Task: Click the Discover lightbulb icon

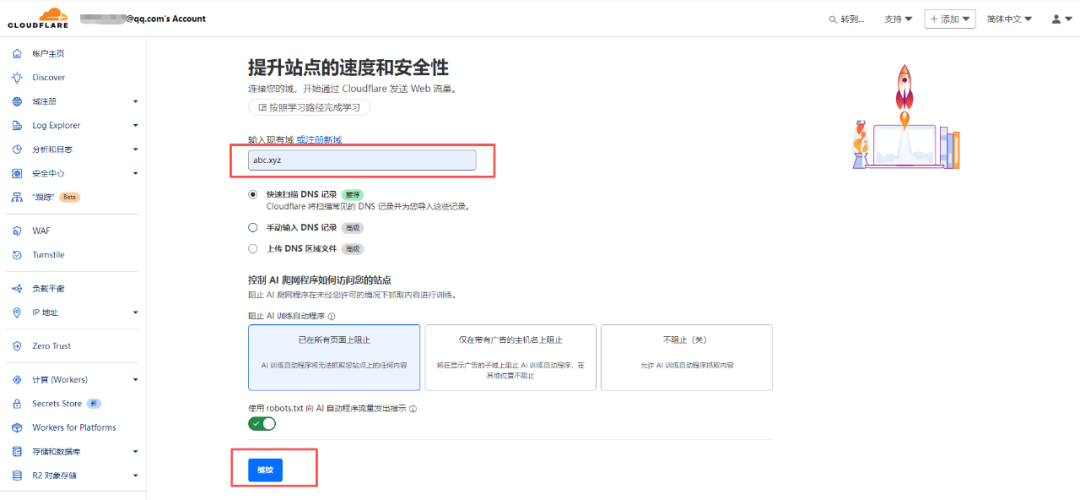Action: pyautogui.click(x=17, y=78)
